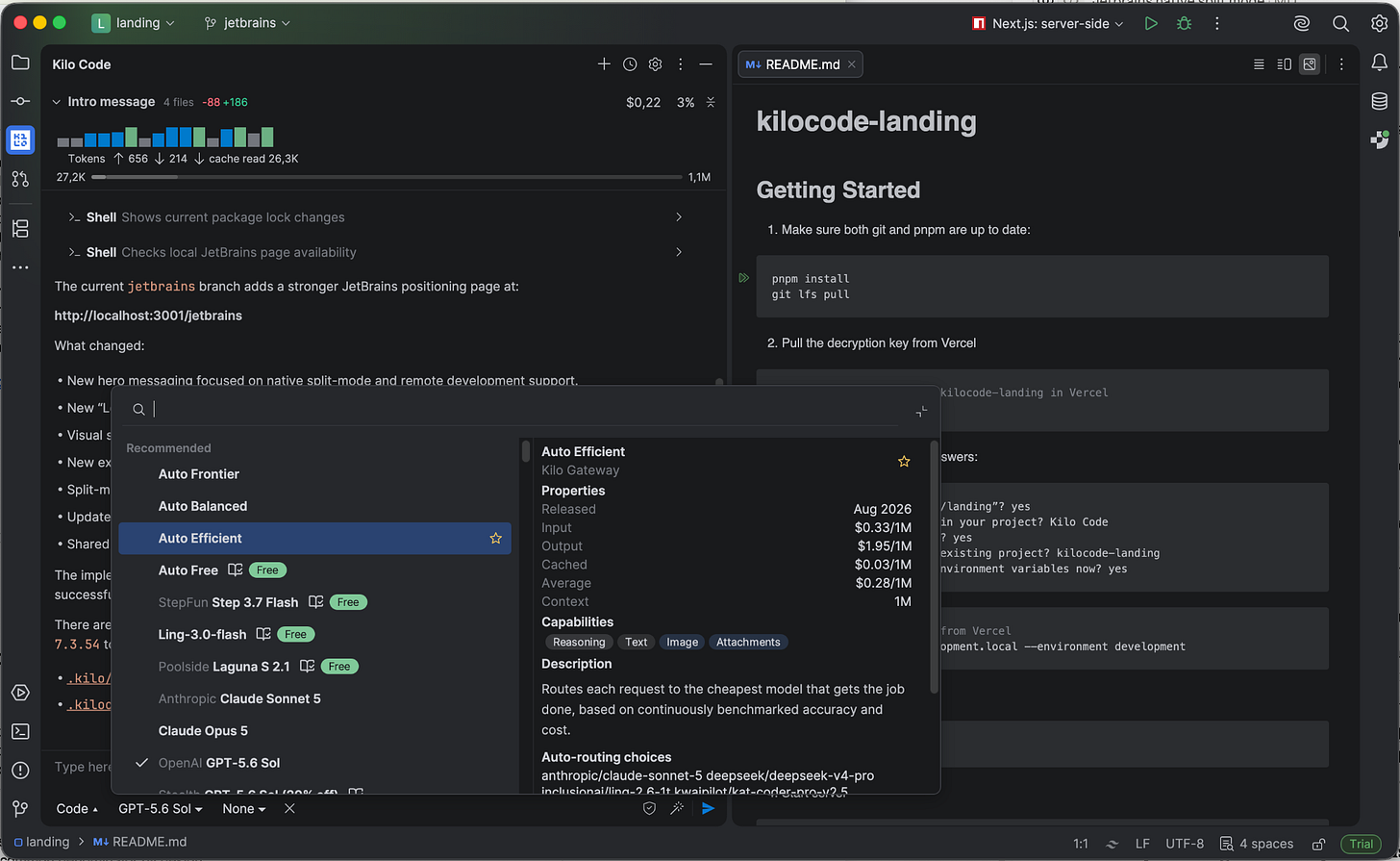
Task: Open the Notifications bell
Action: tap(1380, 63)
